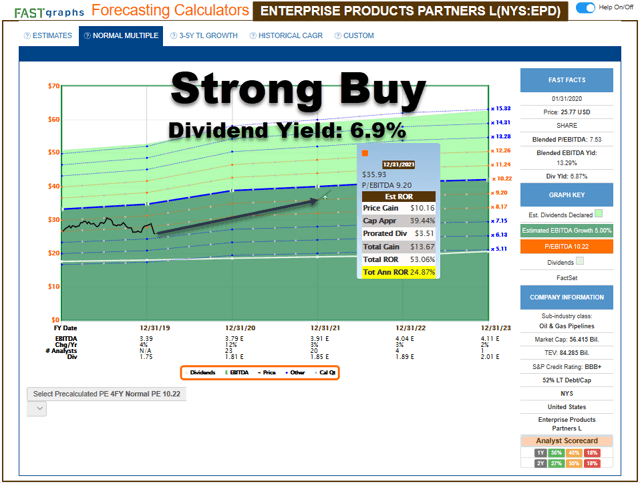Click help icon beside NORMAL MULTIPLE
Image resolution: width=640 pixels, height=484 pixels.
[x=87, y=36]
